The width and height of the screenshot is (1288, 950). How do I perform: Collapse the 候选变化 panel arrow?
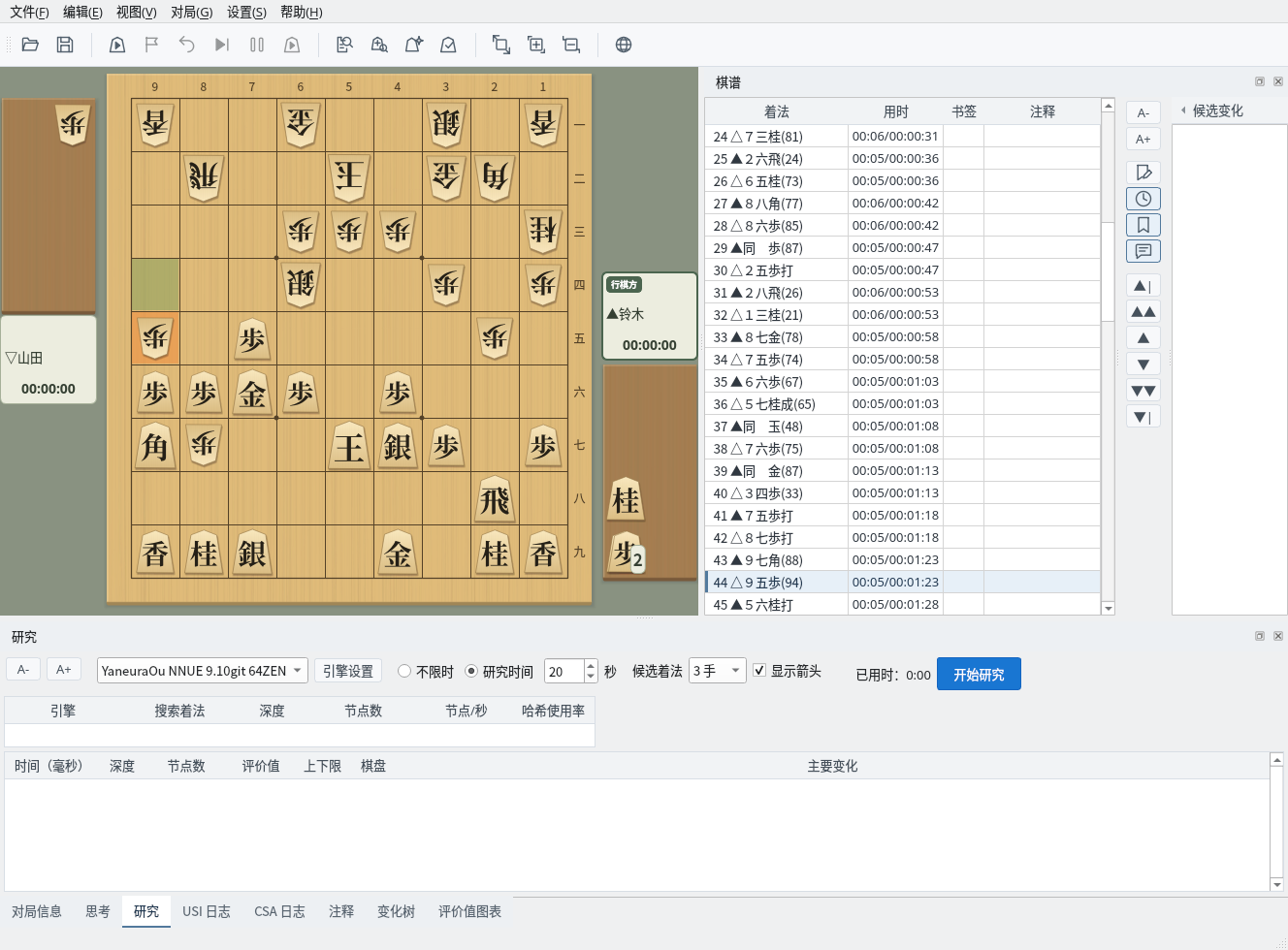(1183, 111)
